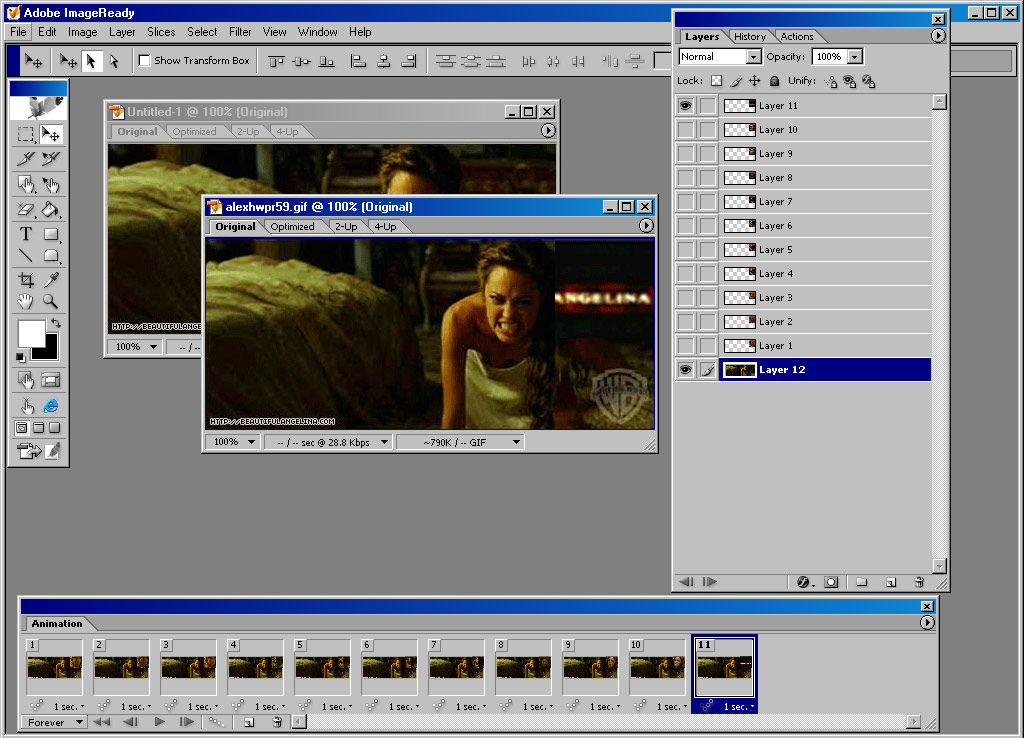1024x738 pixels.
Task: Select animation frame 6 thumbnail
Action: (389, 667)
